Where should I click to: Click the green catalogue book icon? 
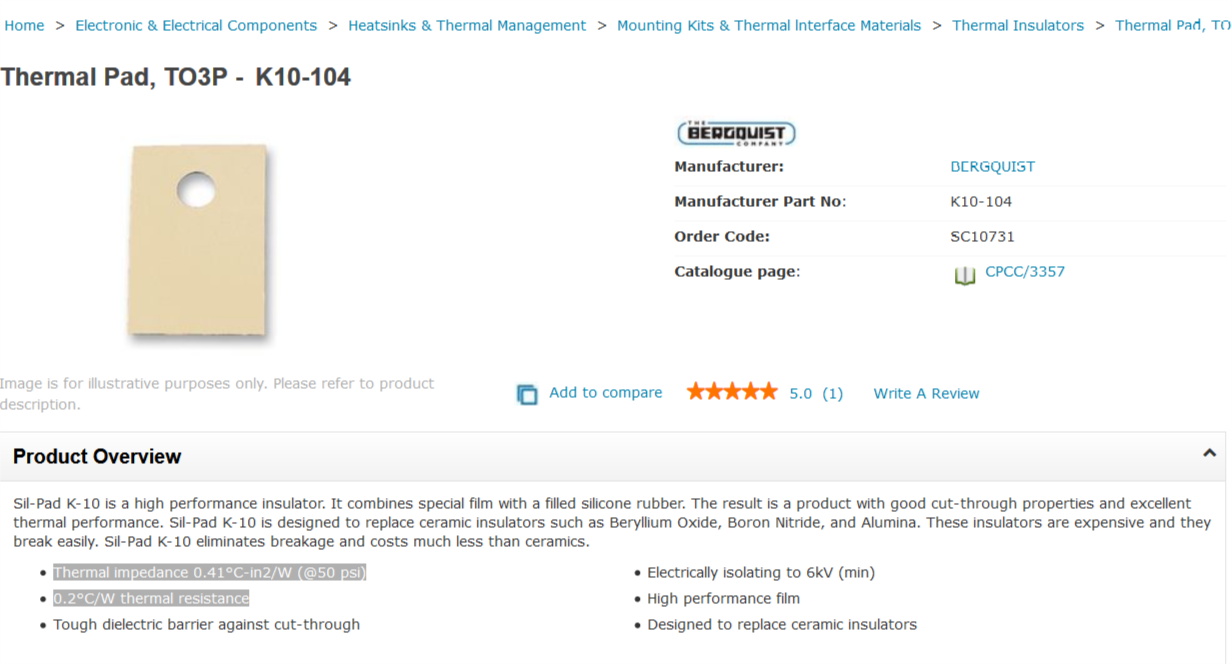(964, 275)
